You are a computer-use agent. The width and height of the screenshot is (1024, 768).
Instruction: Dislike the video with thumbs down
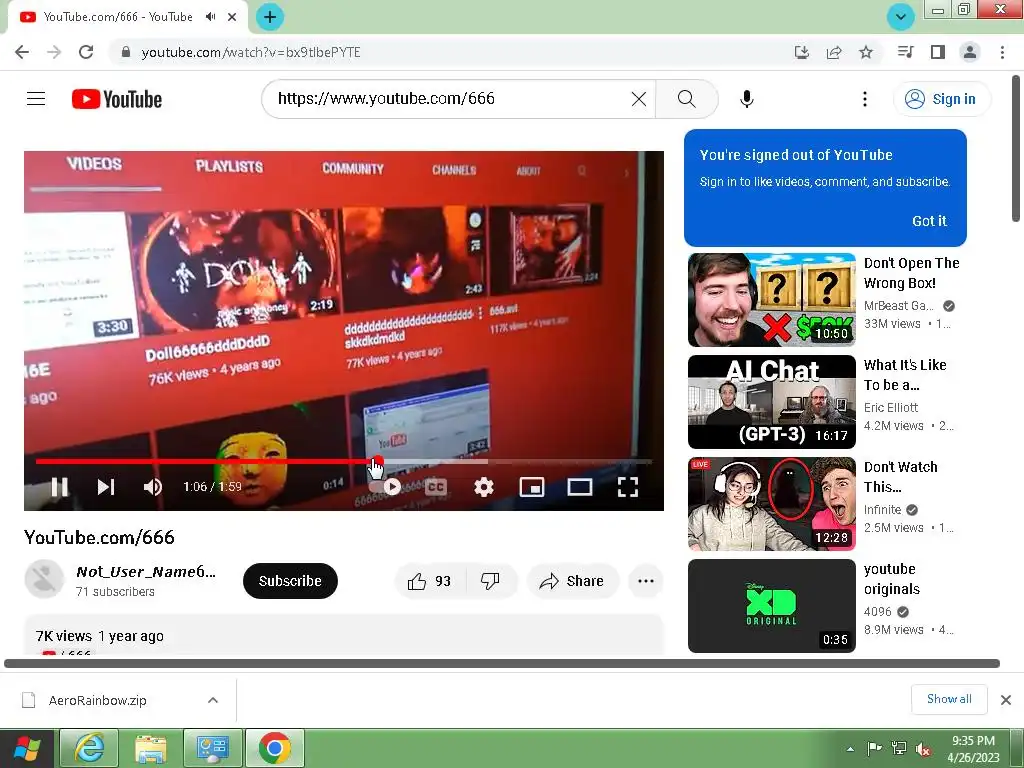490,581
